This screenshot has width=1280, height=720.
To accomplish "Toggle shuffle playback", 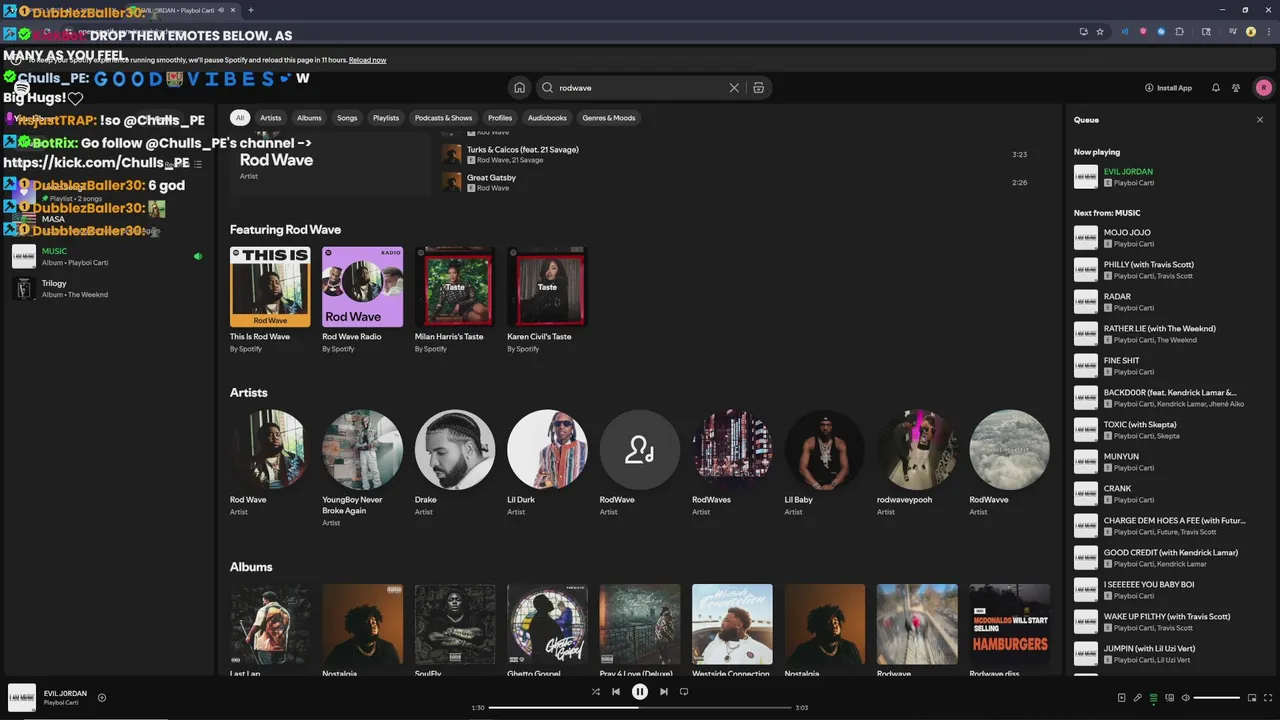I will click(596, 692).
